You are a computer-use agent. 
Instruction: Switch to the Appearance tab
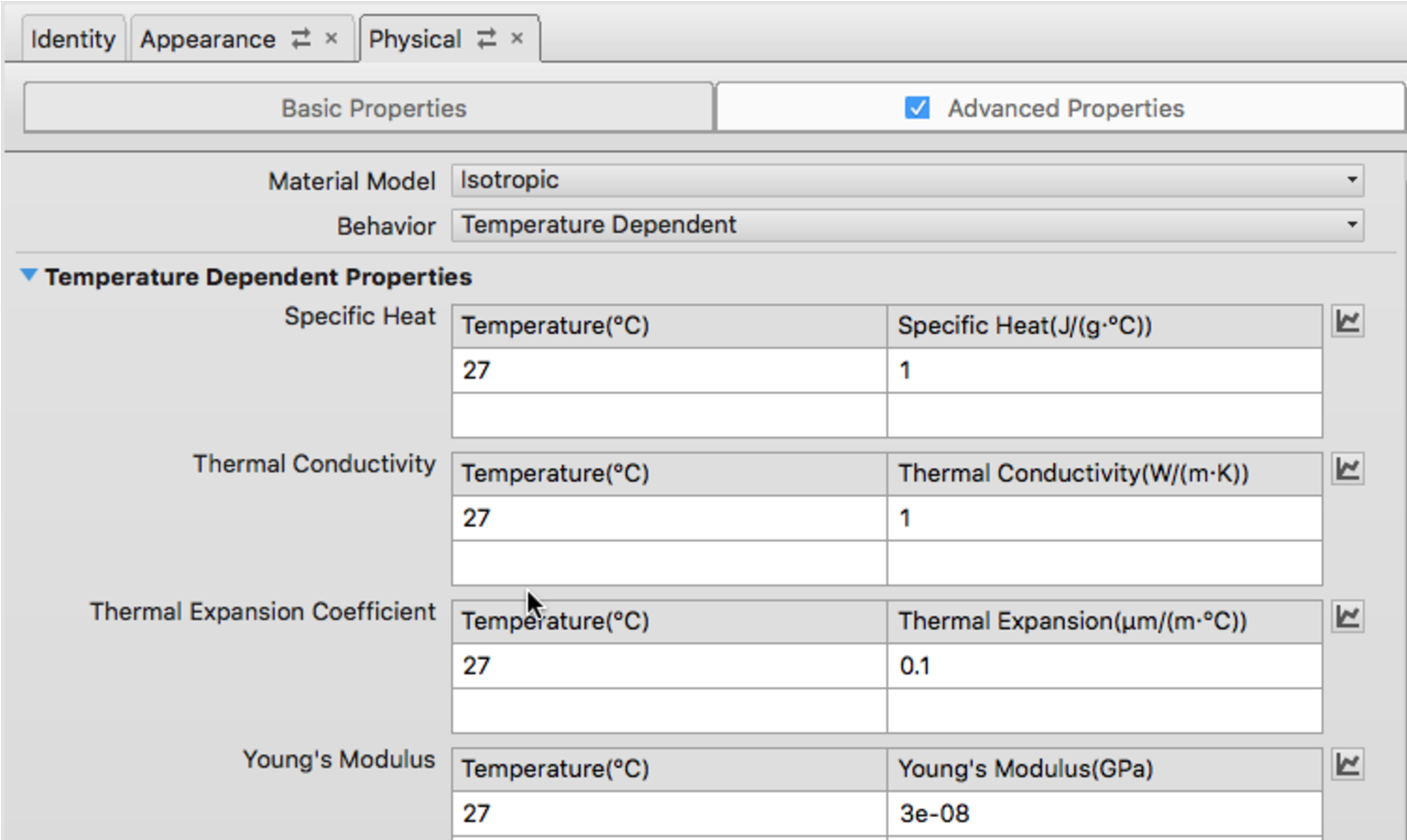208,39
